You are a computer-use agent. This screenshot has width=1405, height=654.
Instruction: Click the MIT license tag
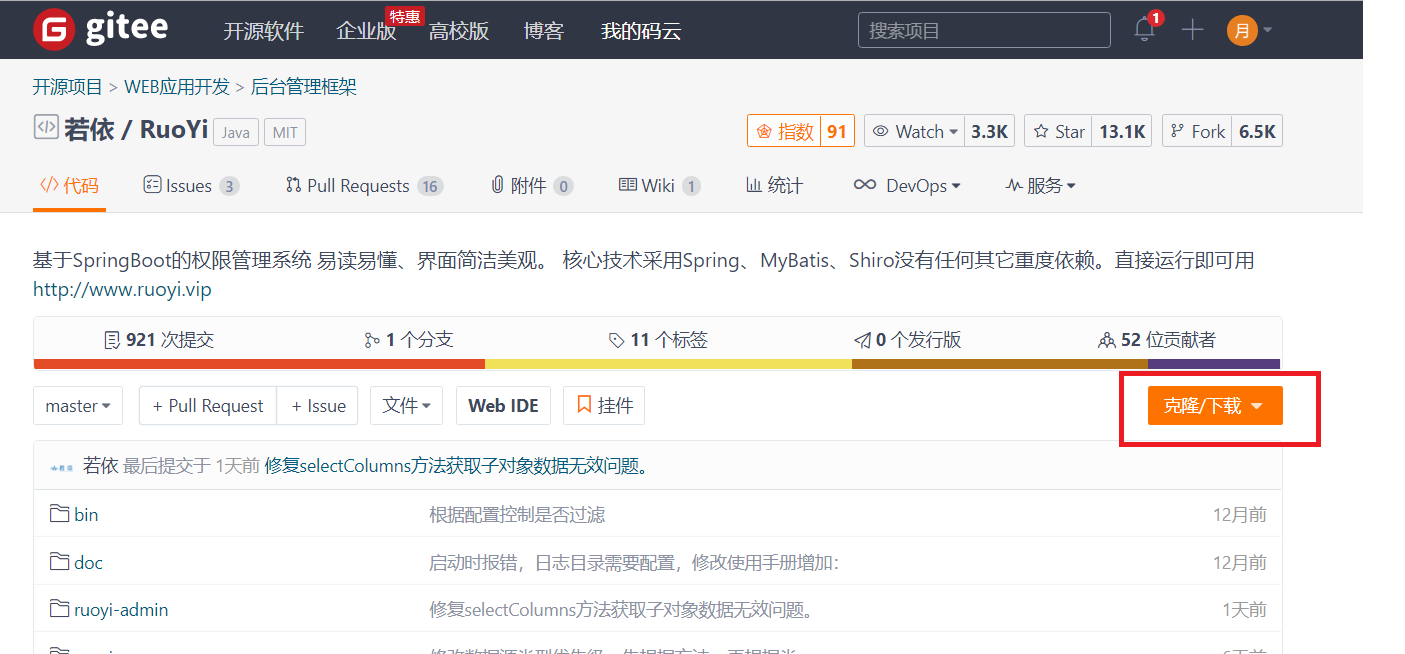click(285, 133)
